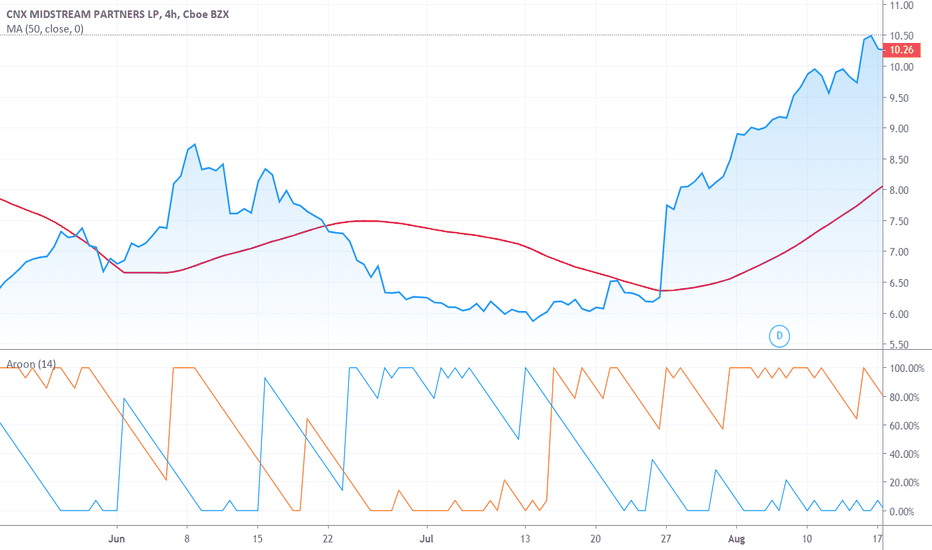Click the Aroon 80.00% scale label

[x=904, y=397]
